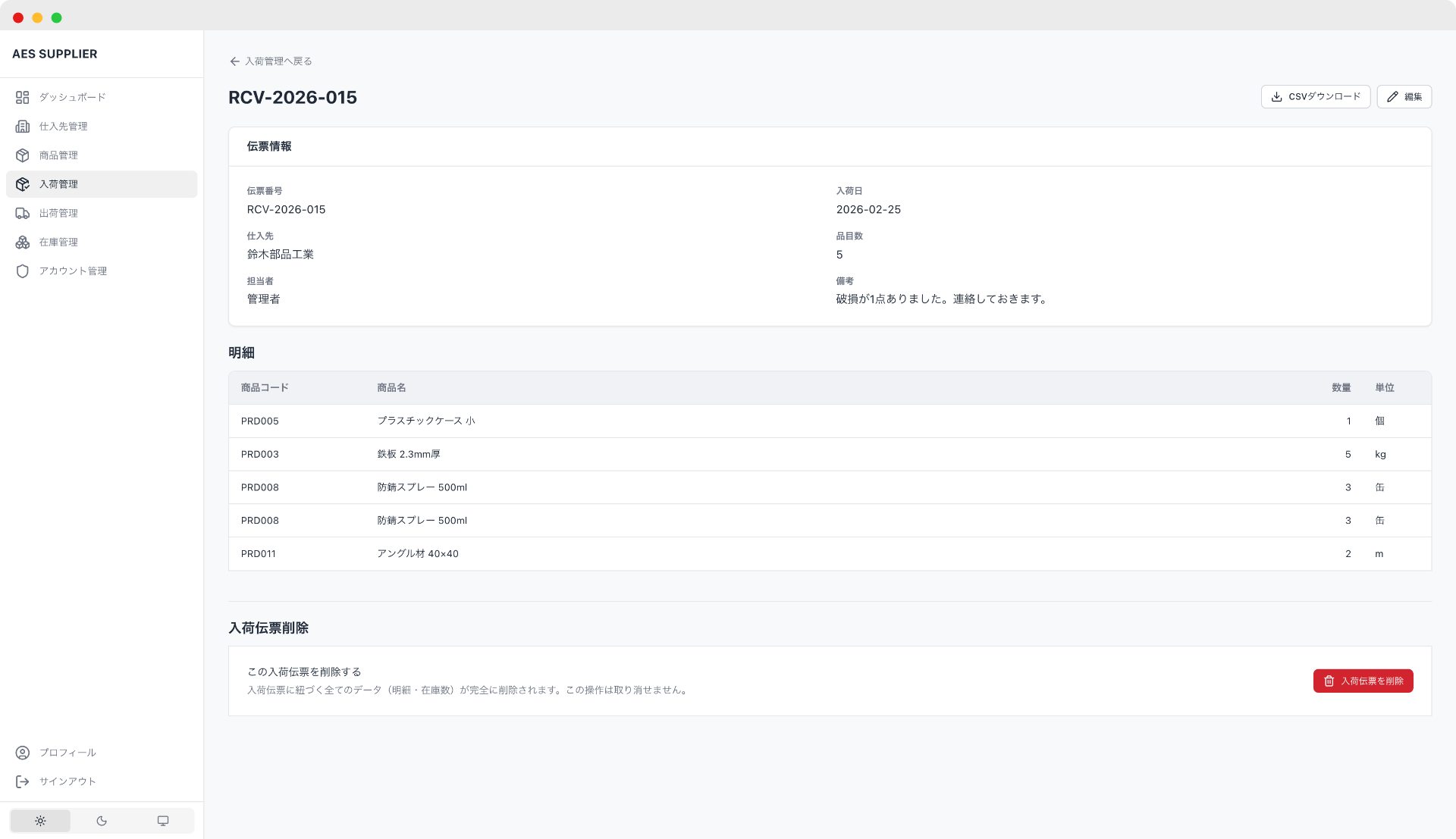Click the 商品コード column header
Image resolution: width=1456 pixels, height=839 pixels.
point(265,387)
